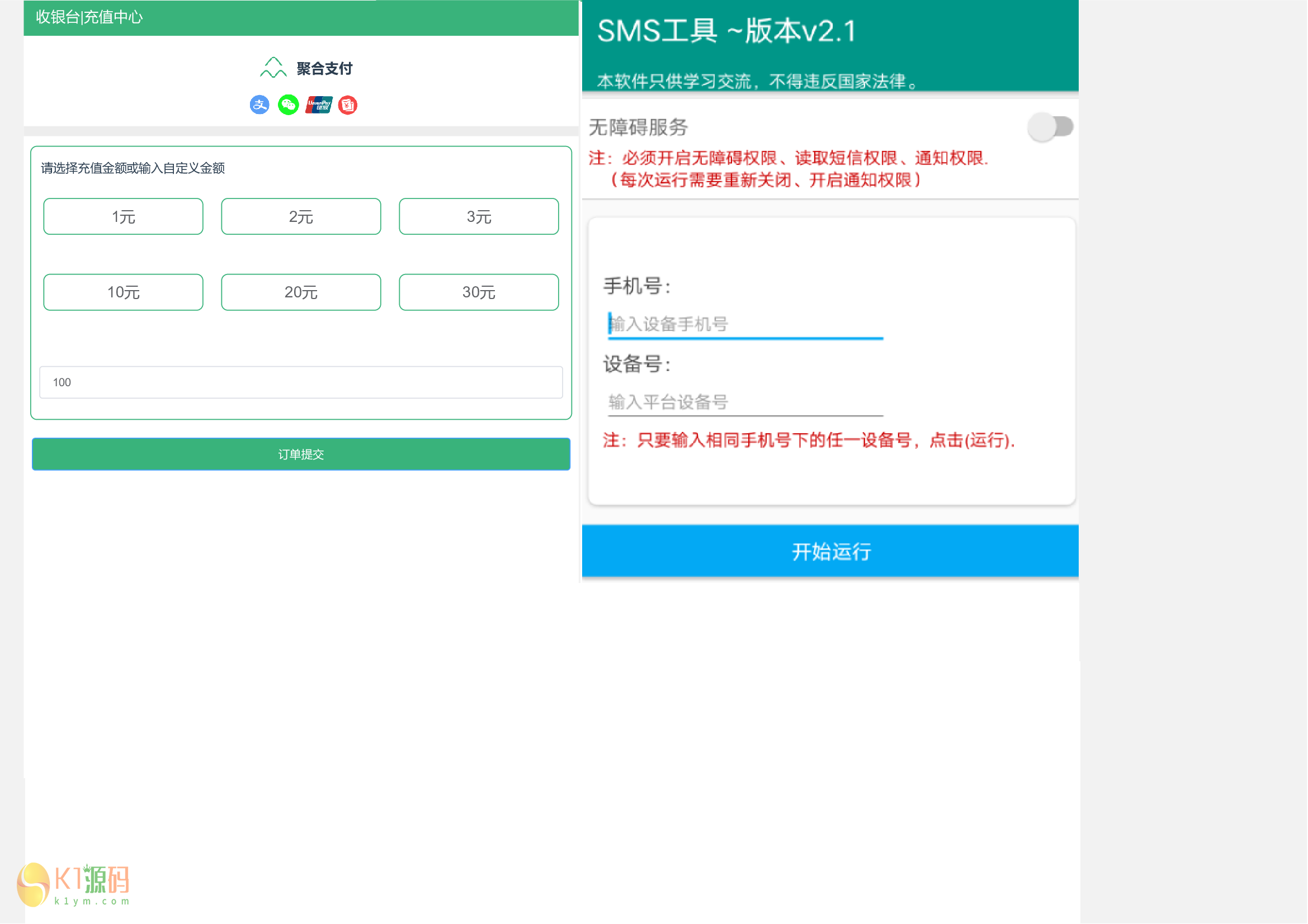Click the 聚合支付 mountain logo icon
1308x924 pixels.
click(x=273, y=68)
